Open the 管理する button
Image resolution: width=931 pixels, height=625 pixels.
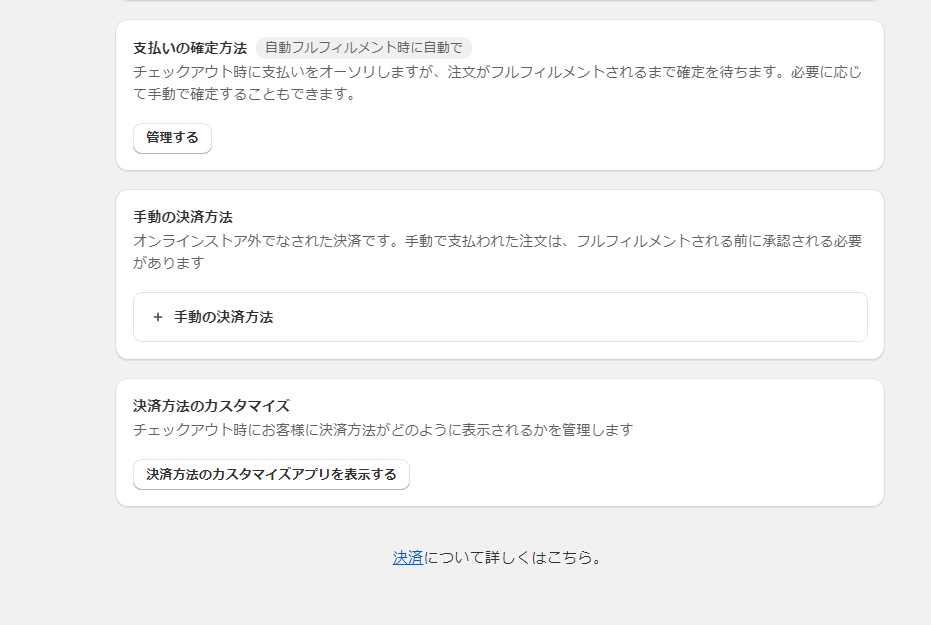tap(171, 138)
